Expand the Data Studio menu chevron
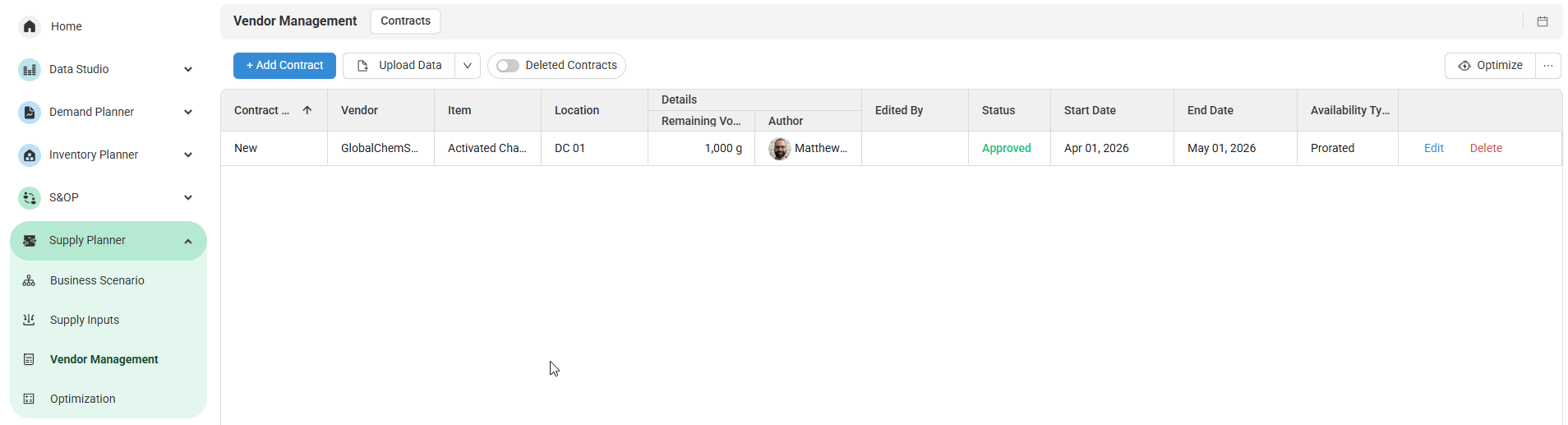The width and height of the screenshot is (1568, 425). pos(188,70)
